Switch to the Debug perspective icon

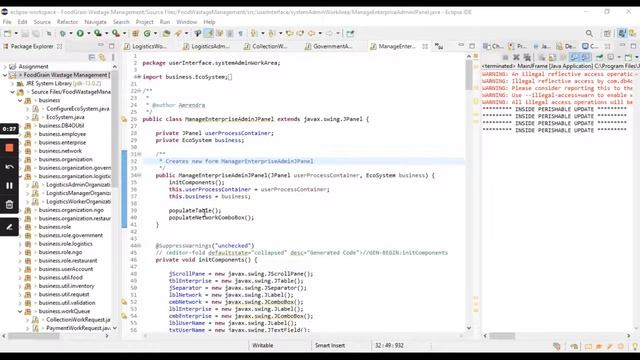(633, 33)
